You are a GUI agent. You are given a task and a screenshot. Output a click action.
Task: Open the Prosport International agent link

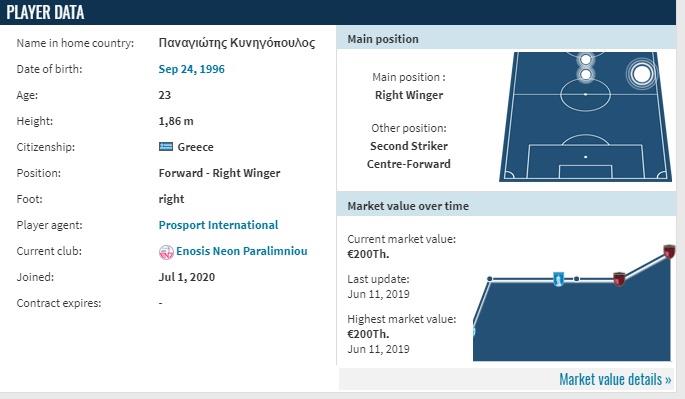coord(218,225)
